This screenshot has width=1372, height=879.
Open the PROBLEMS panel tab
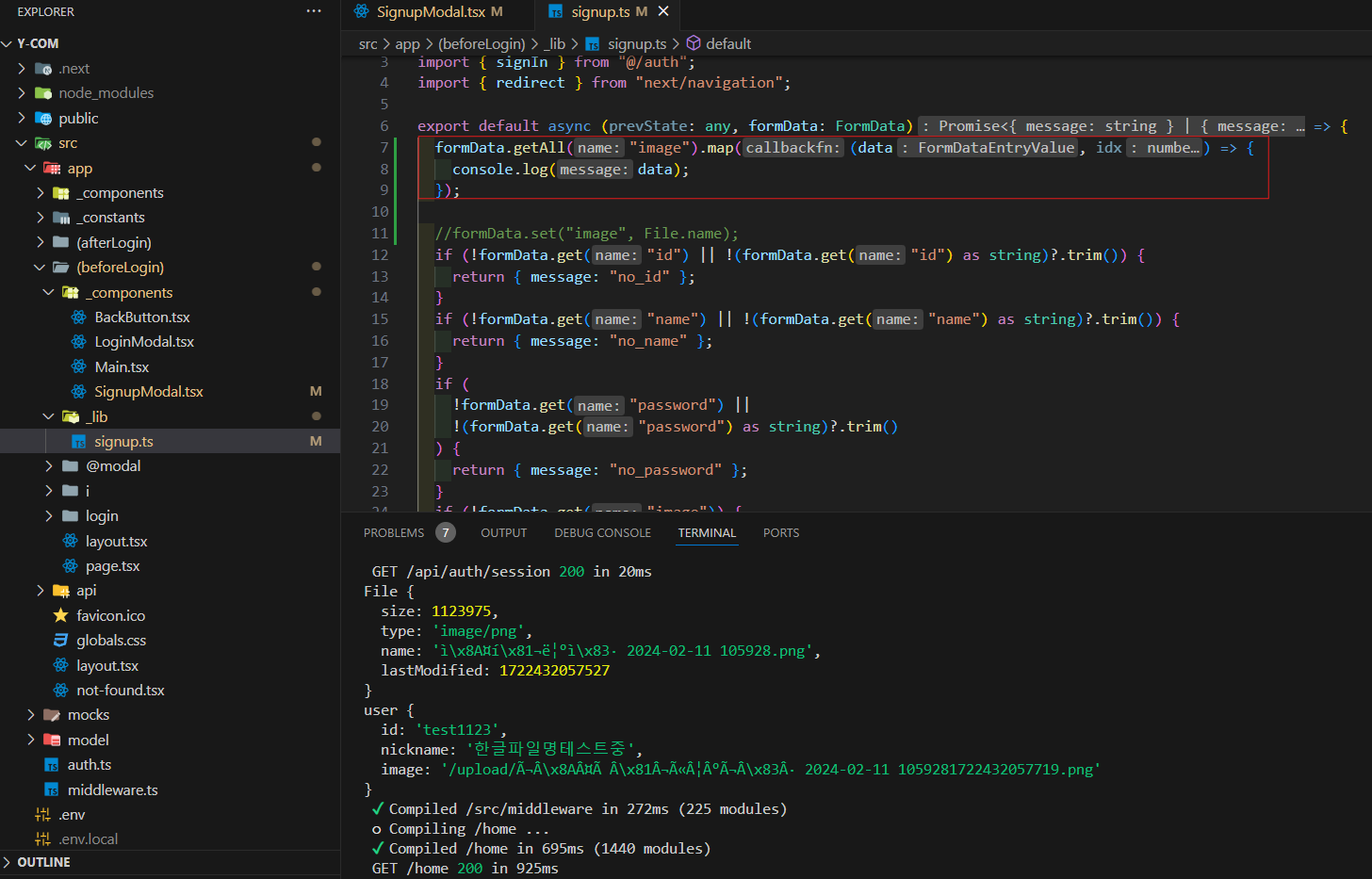[x=394, y=532]
